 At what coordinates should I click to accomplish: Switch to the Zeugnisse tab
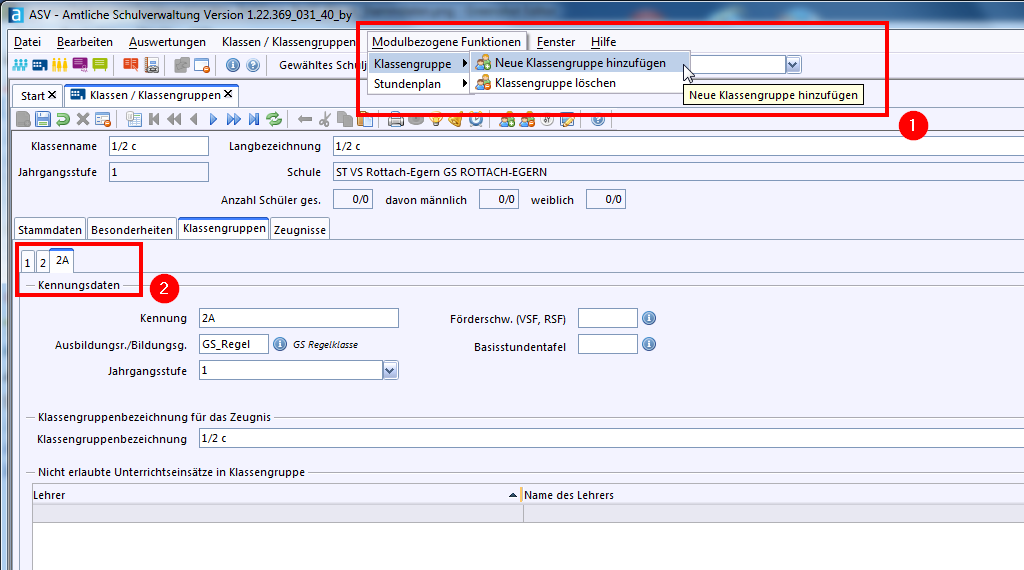300,230
